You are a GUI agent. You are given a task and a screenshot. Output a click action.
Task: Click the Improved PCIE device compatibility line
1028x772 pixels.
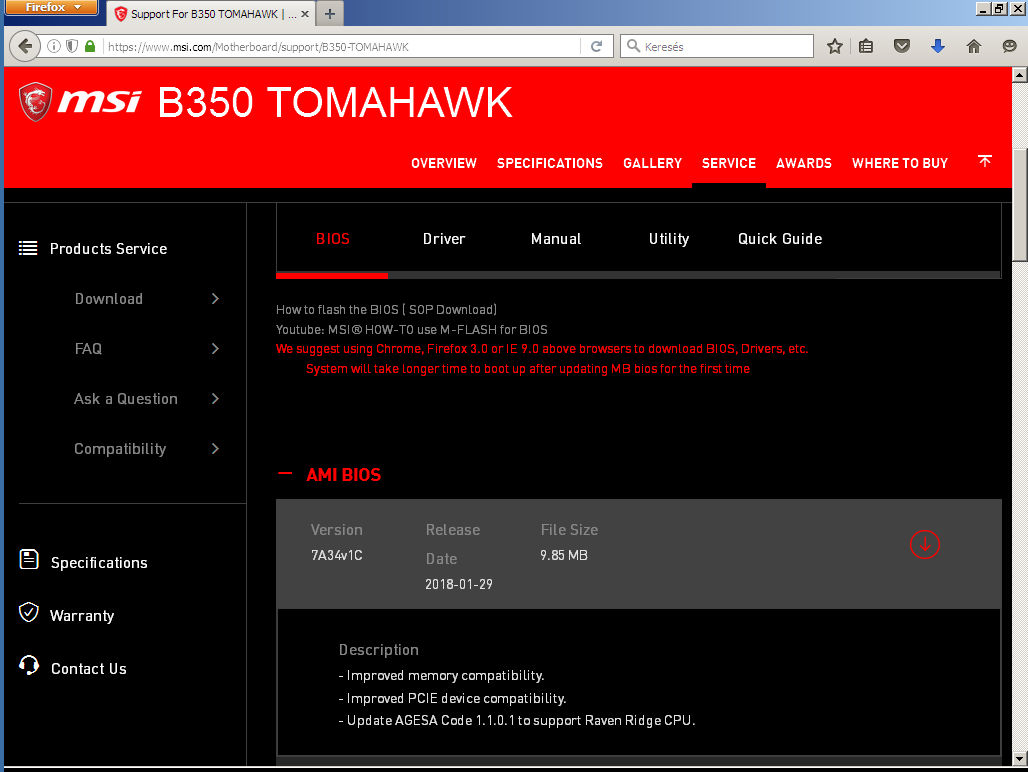point(452,698)
